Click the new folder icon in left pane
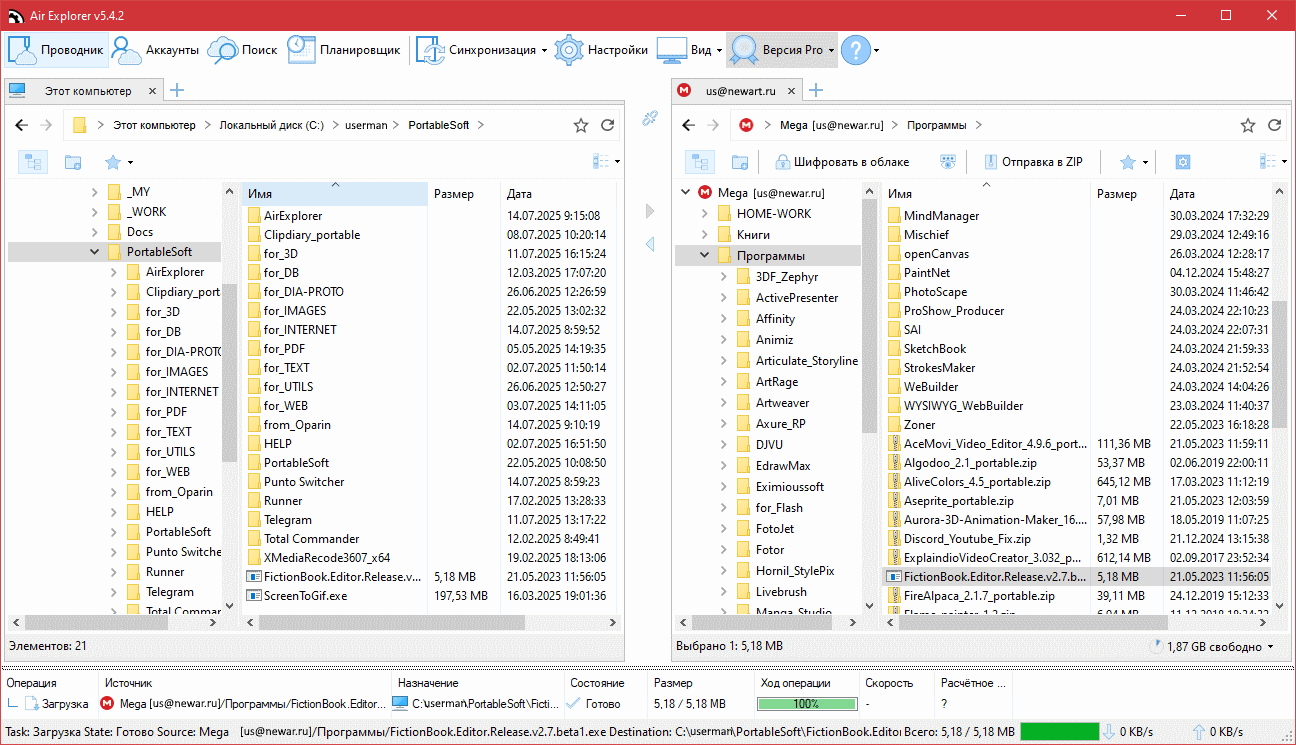Screen dimensions: 1296x745 73,162
